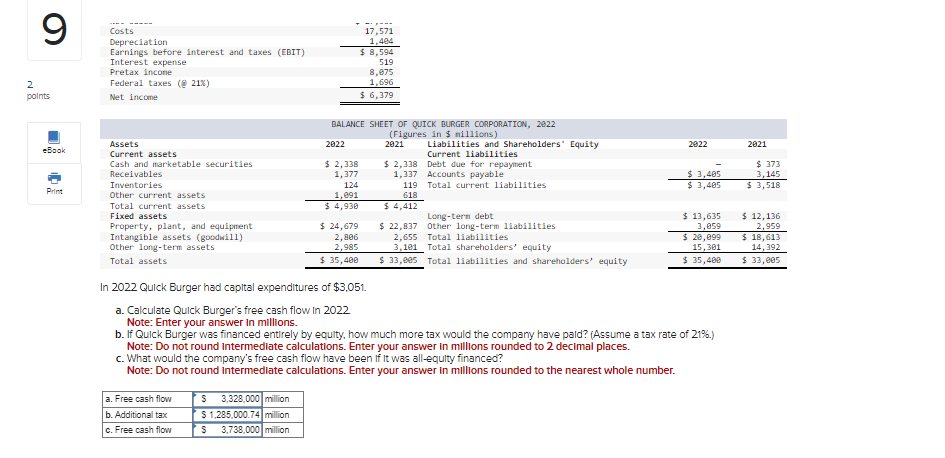Click the Inventories row label
The height and width of the screenshot is (458, 945).
pos(136,185)
